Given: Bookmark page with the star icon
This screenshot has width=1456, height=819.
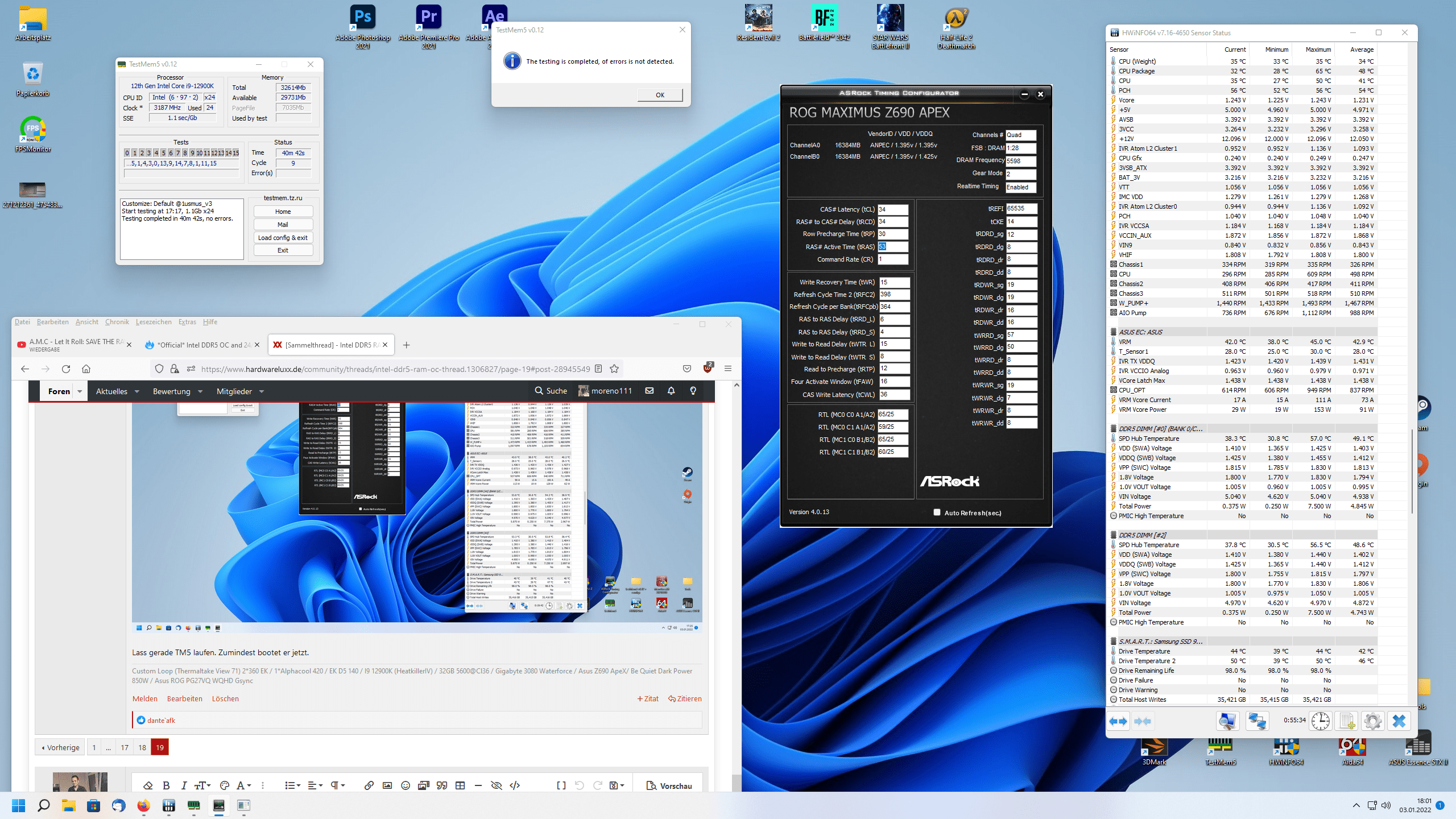Looking at the screenshot, I should click(614, 369).
